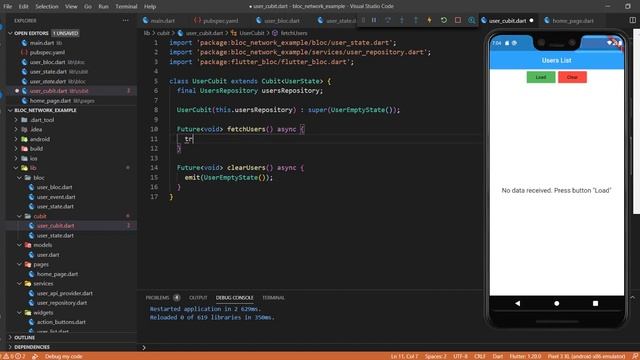
Task: Open the Run menu
Action: pos(103,7)
